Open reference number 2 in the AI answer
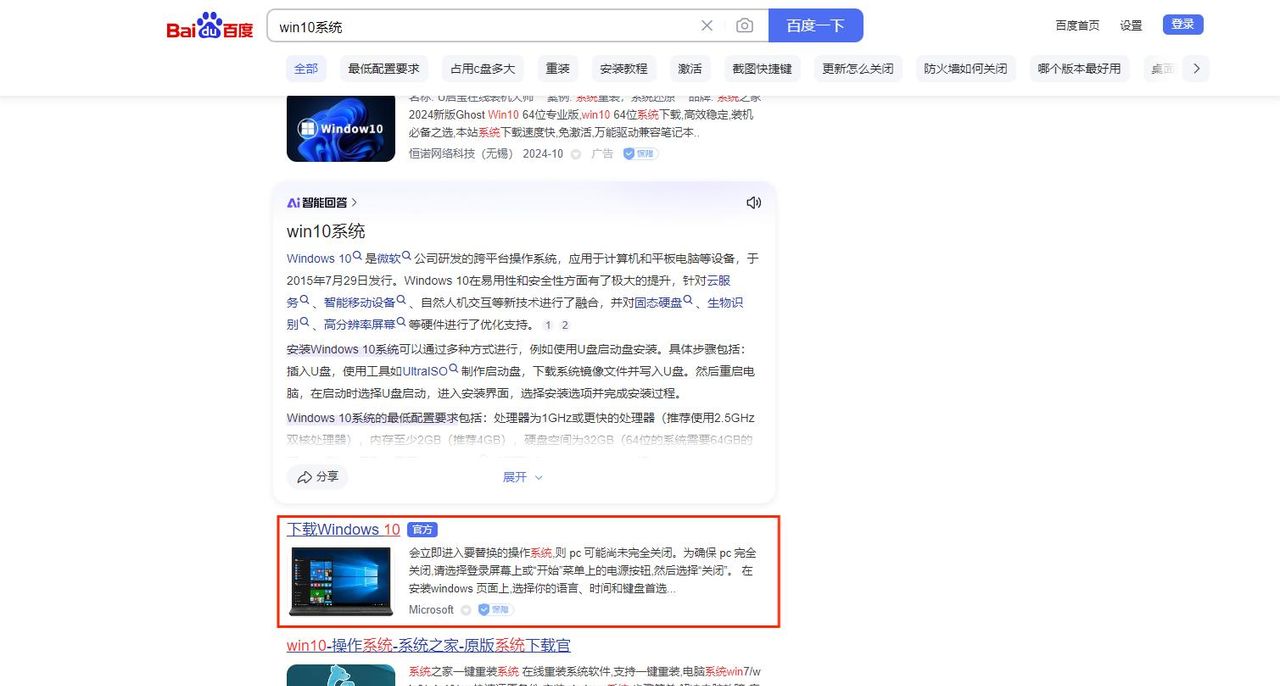1280x686 pixels. pos(565,325)
